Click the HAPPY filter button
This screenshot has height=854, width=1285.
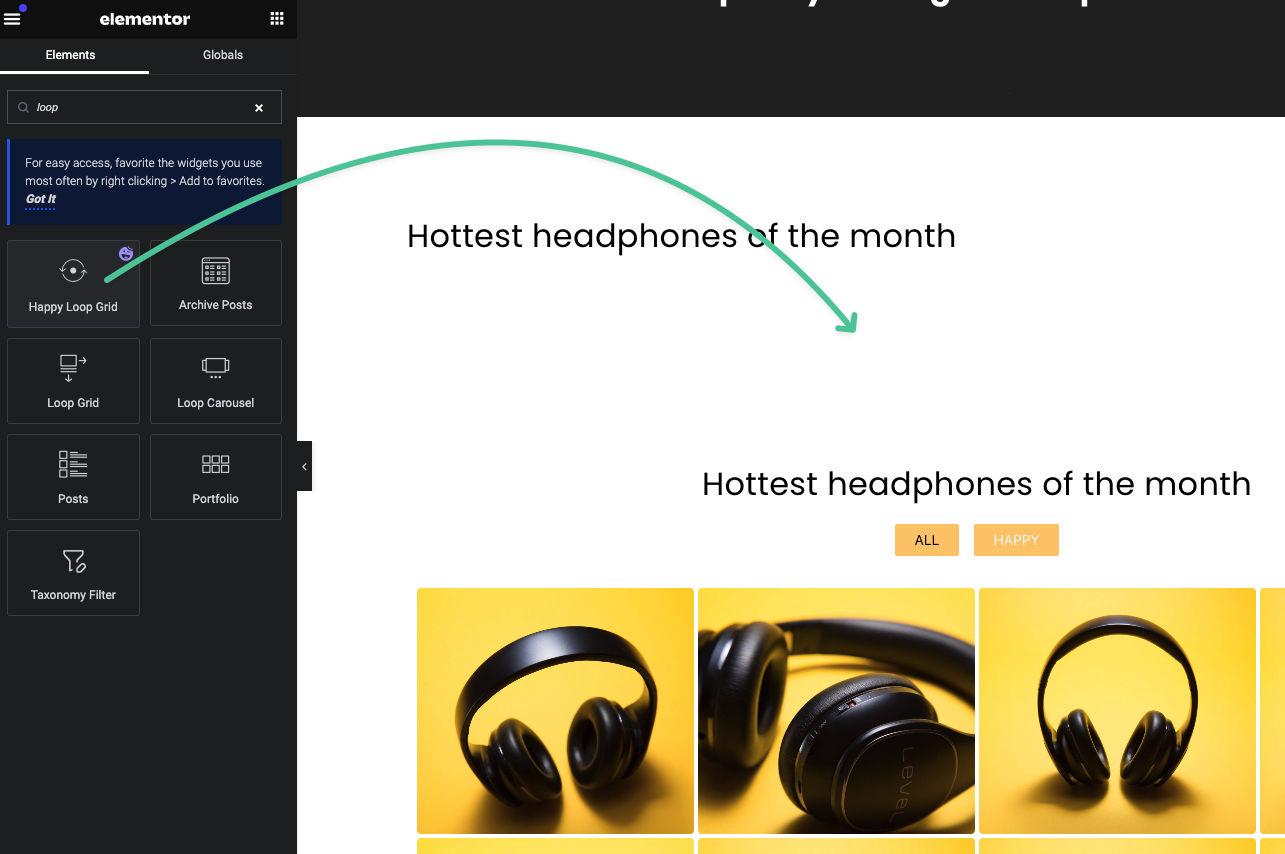[x=1015, y=539]
